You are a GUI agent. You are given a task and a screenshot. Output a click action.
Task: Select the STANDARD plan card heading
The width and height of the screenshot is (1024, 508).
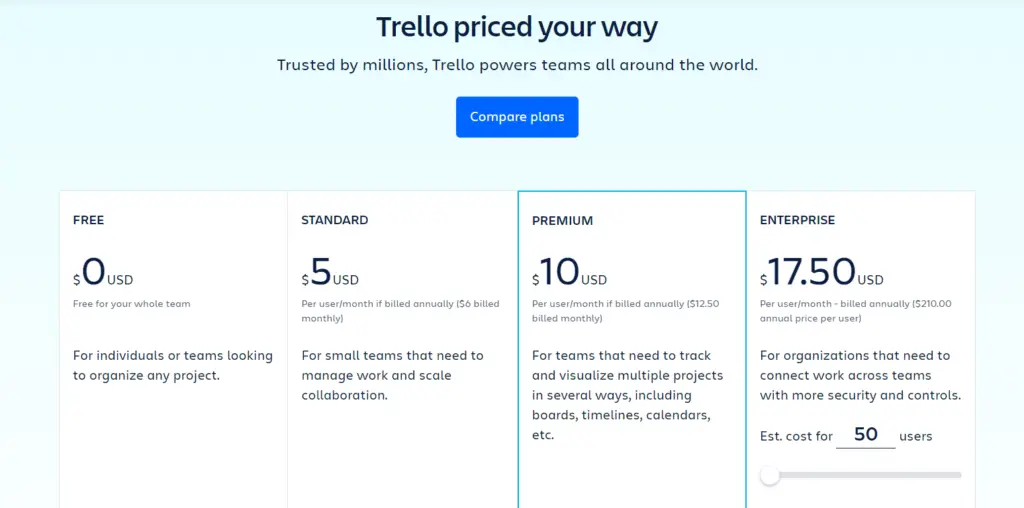(x=334, y=220)
